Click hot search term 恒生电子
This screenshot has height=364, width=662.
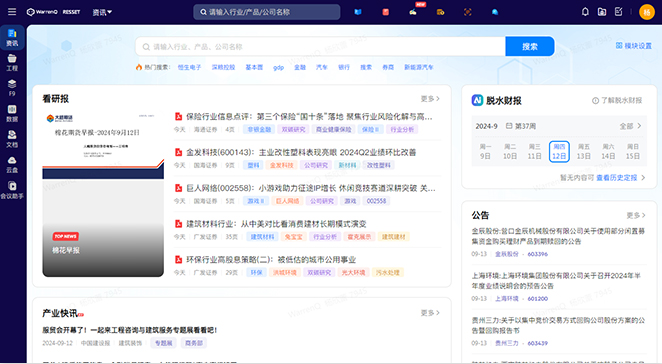tap(189, 67)
